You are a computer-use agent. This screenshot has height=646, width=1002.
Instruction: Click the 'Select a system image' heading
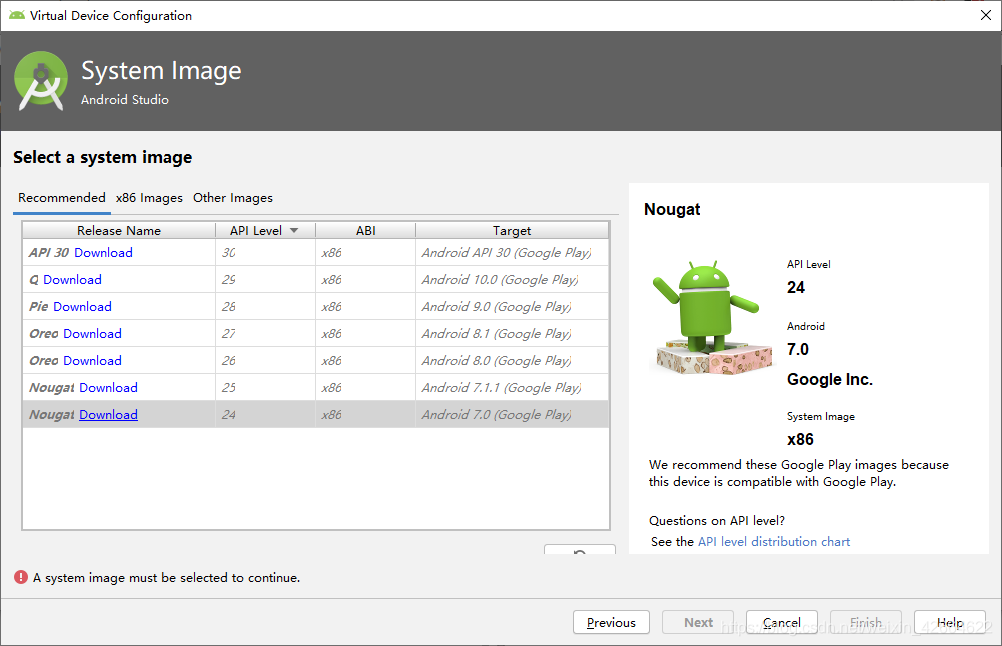(x=102, y=157)
